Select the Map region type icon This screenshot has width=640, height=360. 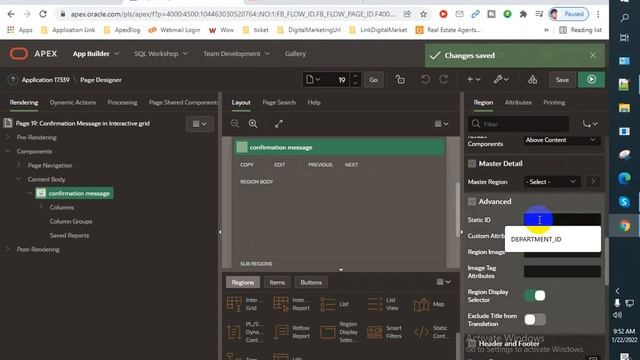[421, 304]
